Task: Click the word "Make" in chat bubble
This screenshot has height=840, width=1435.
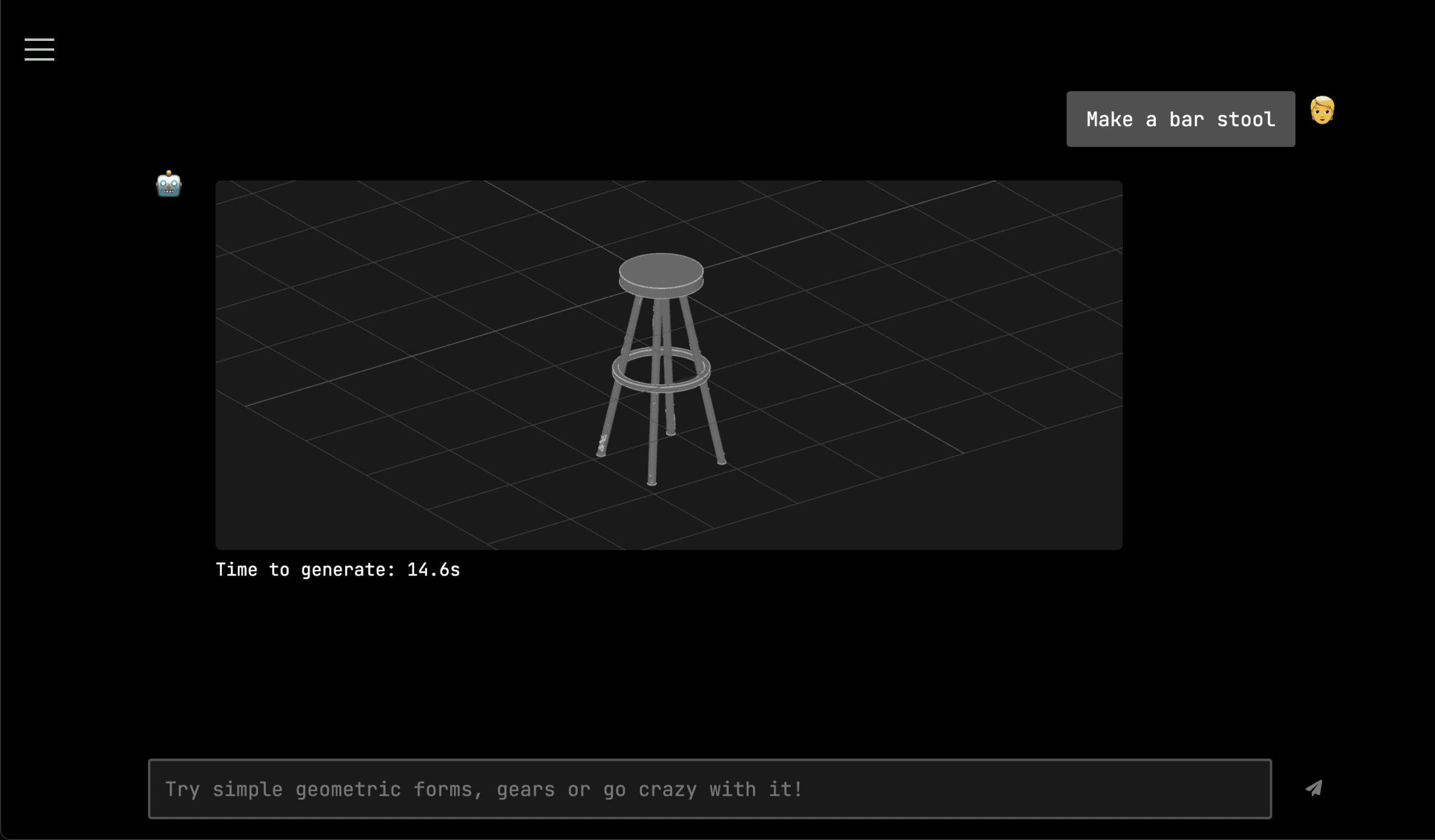Action: point(1109,119)
